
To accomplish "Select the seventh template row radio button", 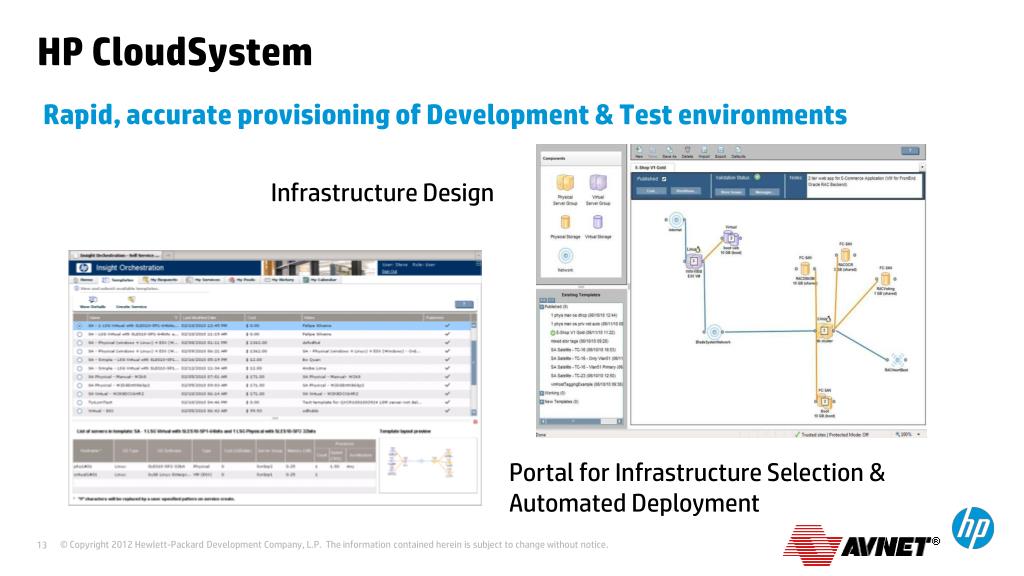I will point(80,377).
